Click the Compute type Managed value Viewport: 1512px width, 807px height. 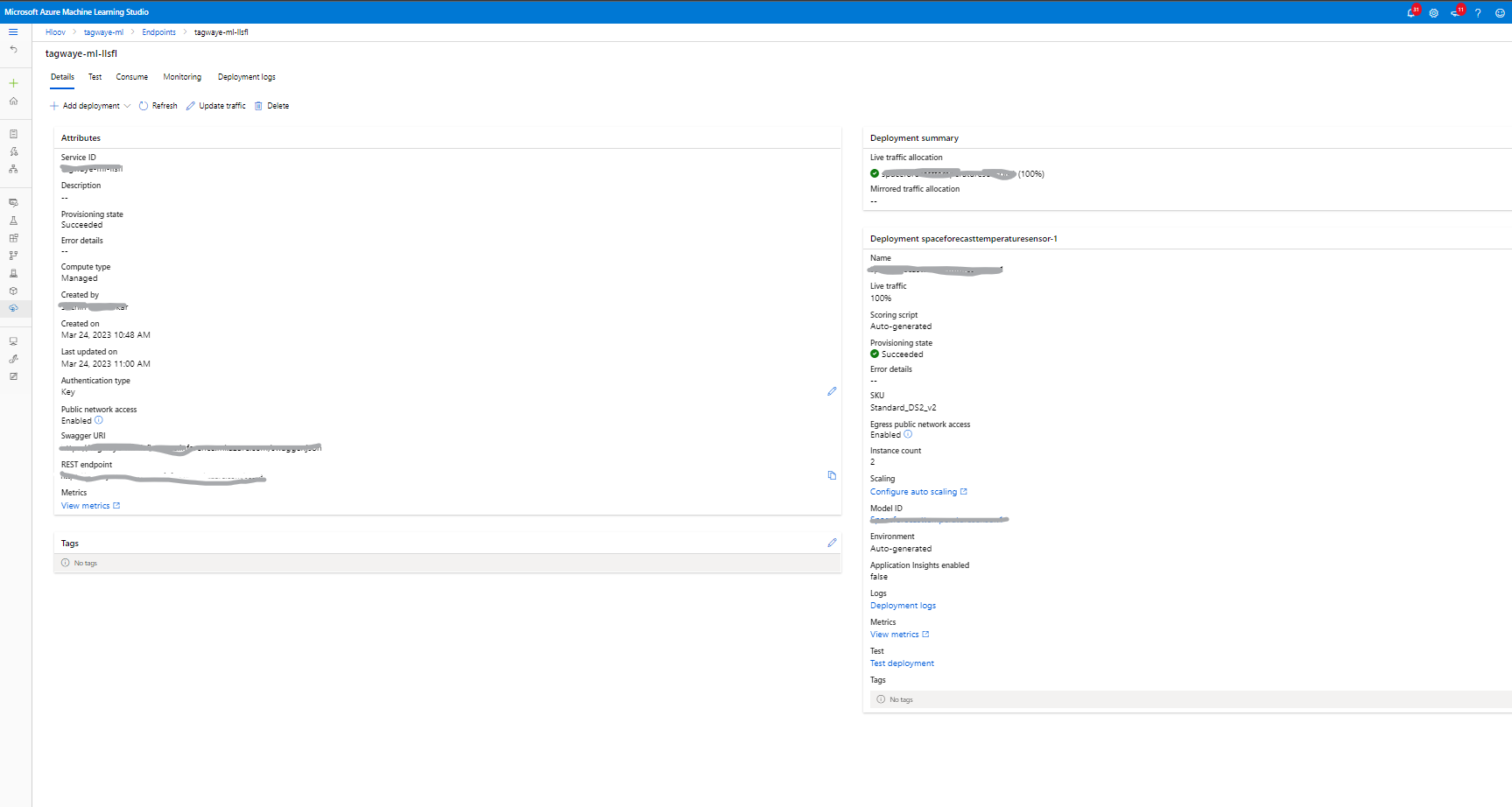[79, 278]
